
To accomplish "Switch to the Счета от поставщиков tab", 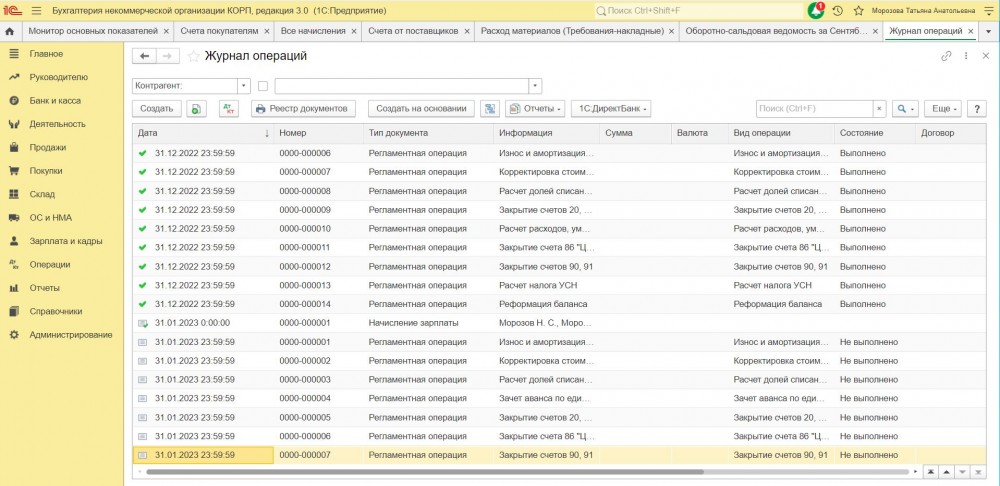I will tap(412, 31).
